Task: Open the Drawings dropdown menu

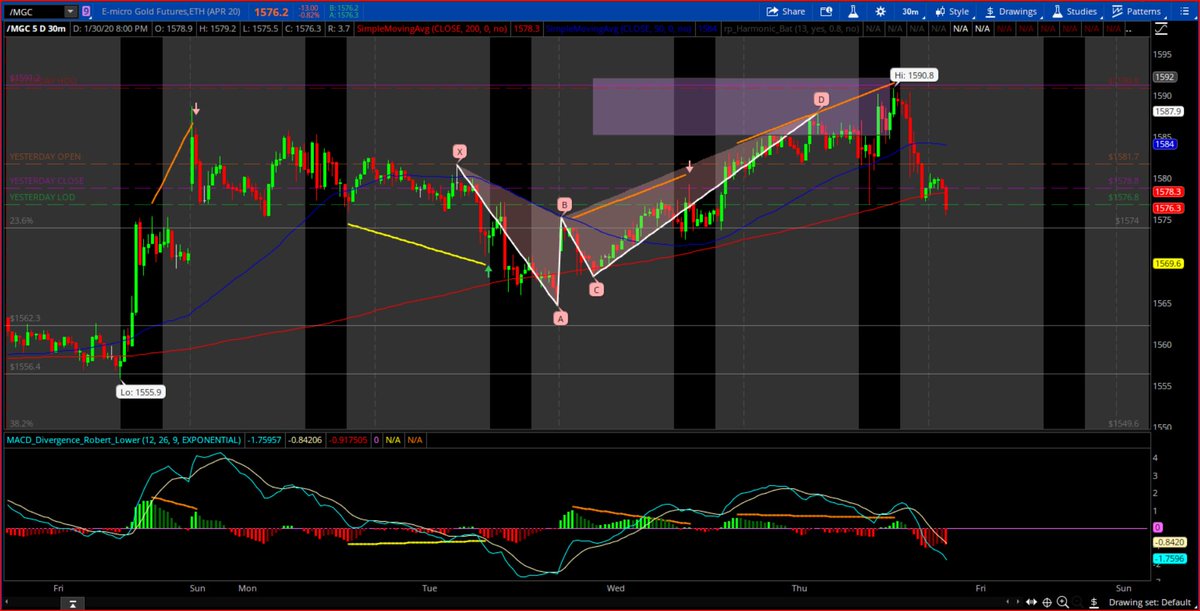Action: (1012, 12)
